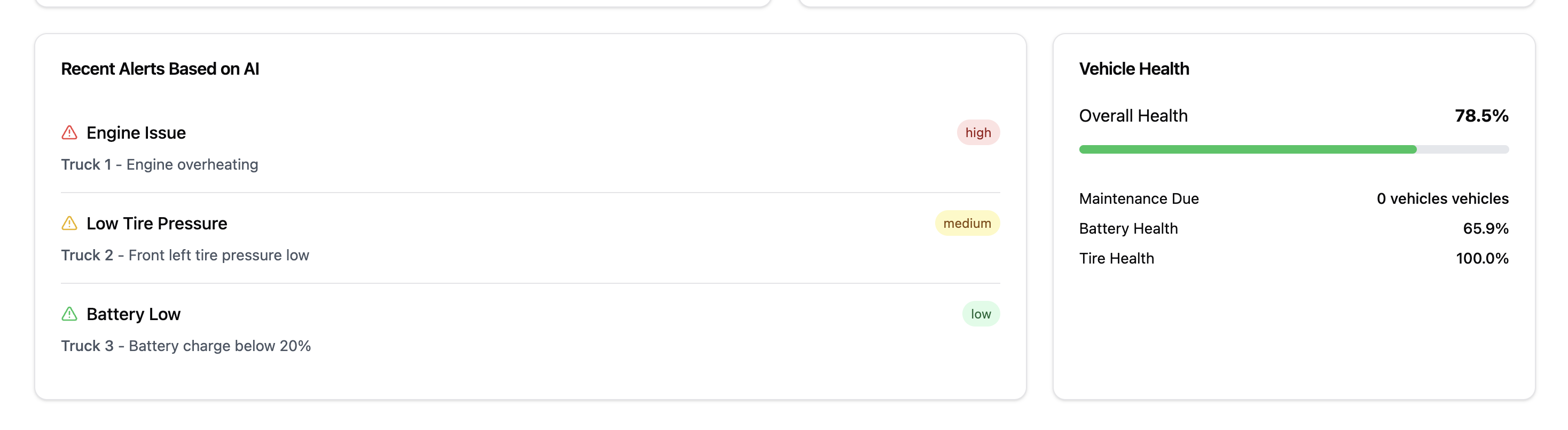Click the Vehicle Health card heading

[x=1133, y=69]
